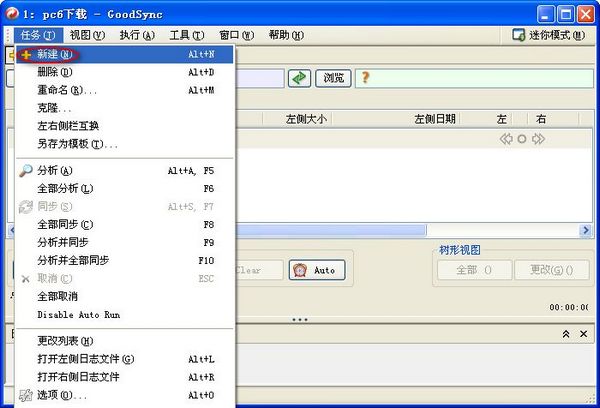Open the 任务(T) menu
The height and width of the screenshot is (408, 600).
(38, 35)
